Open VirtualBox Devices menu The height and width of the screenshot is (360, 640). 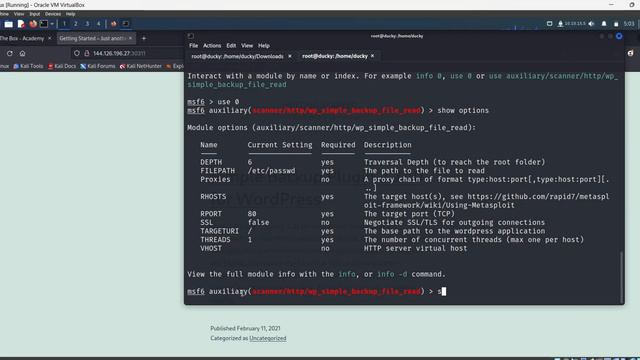(53, 14)
